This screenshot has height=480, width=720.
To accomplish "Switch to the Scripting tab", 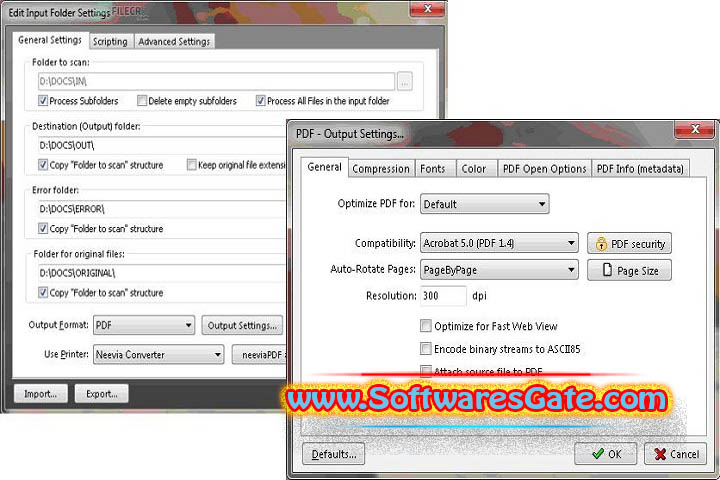I will (x=110, y=42).
